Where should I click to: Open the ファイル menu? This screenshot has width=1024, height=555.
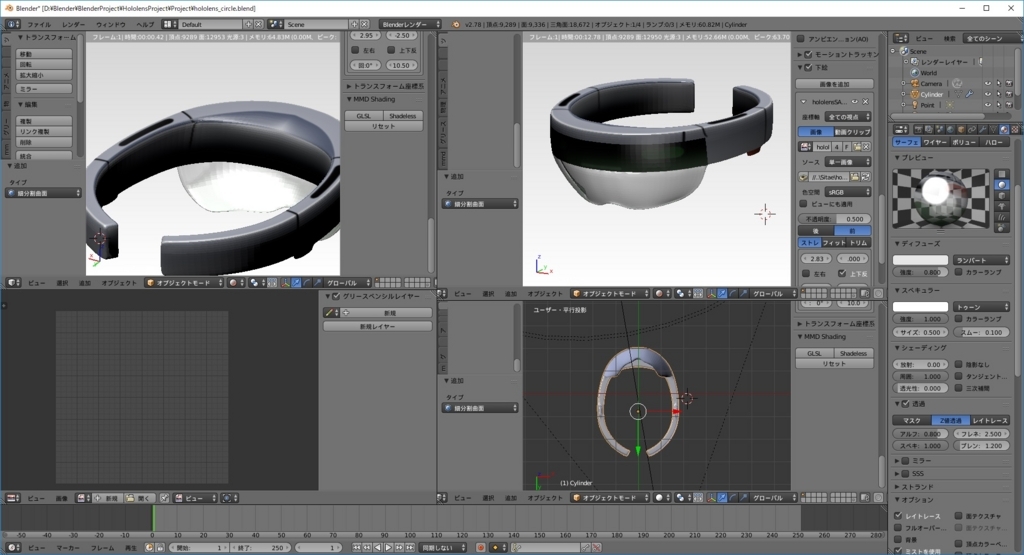tap(39, 24)
